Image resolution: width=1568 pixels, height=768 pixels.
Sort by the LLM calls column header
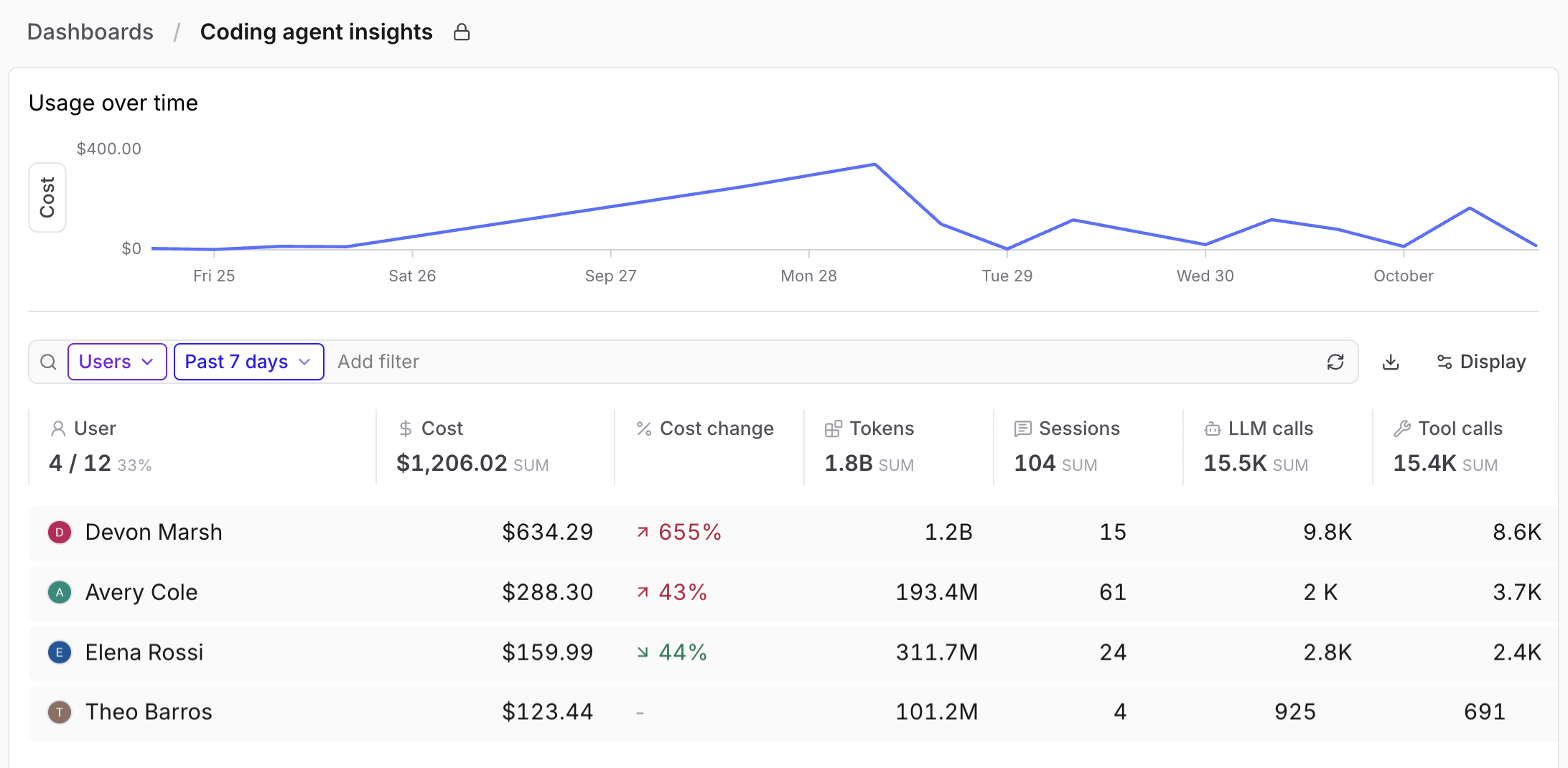(1270, 429)
